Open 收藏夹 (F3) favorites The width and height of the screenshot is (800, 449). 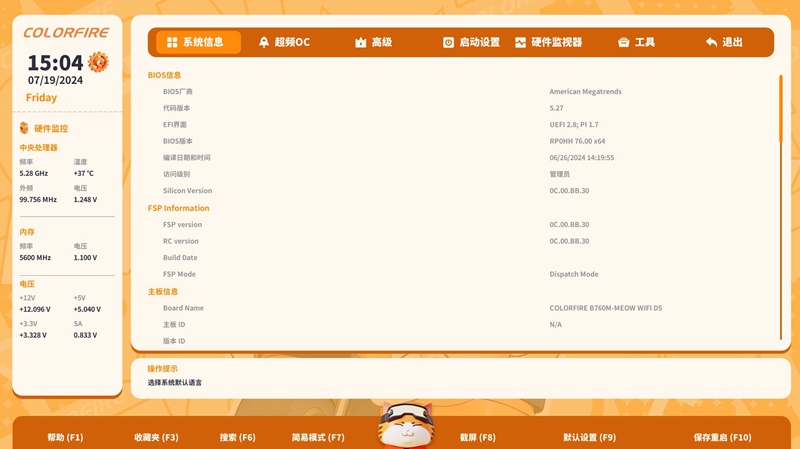156,437
